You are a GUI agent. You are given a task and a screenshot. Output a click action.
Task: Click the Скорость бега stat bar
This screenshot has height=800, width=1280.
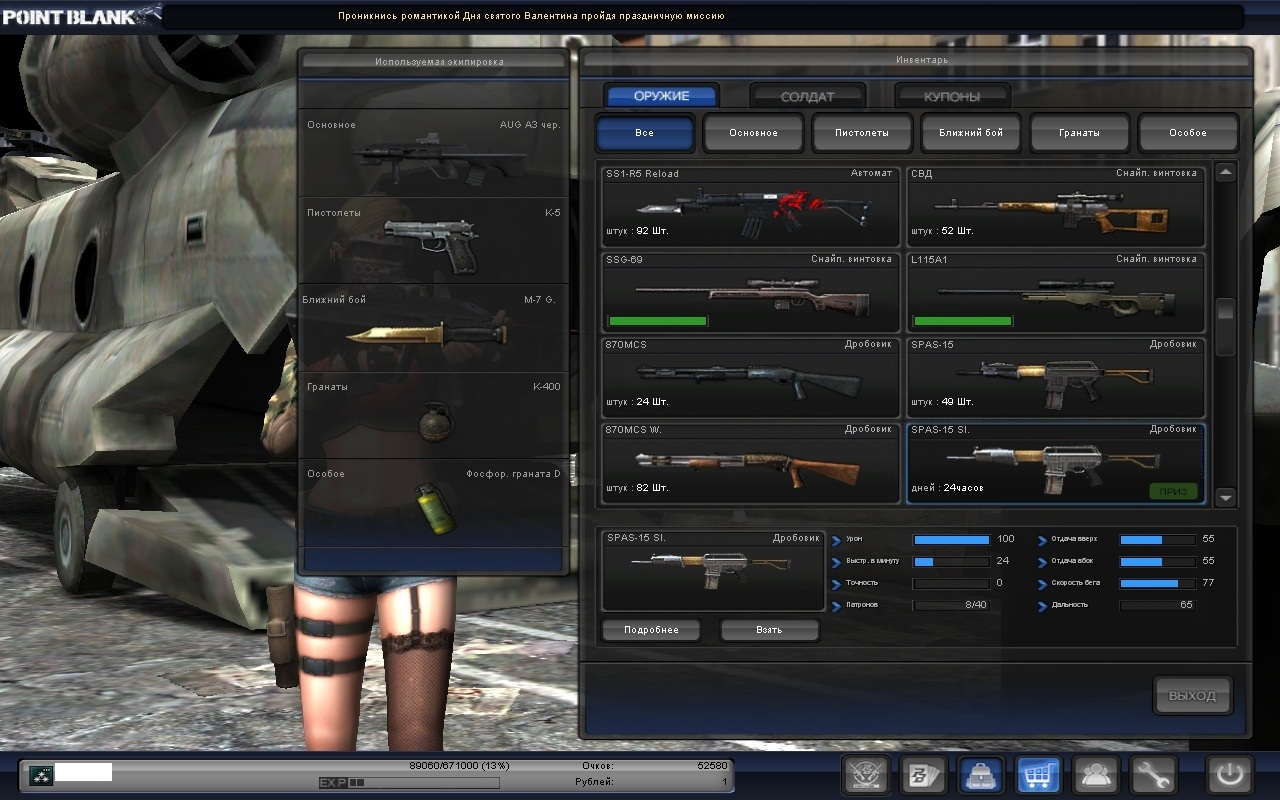(x=1157, y=583)
